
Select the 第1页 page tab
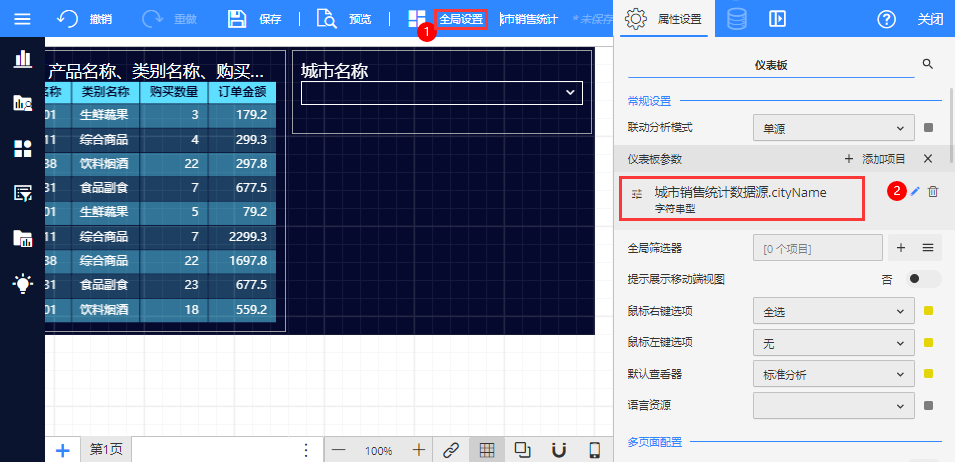(106, 450)
